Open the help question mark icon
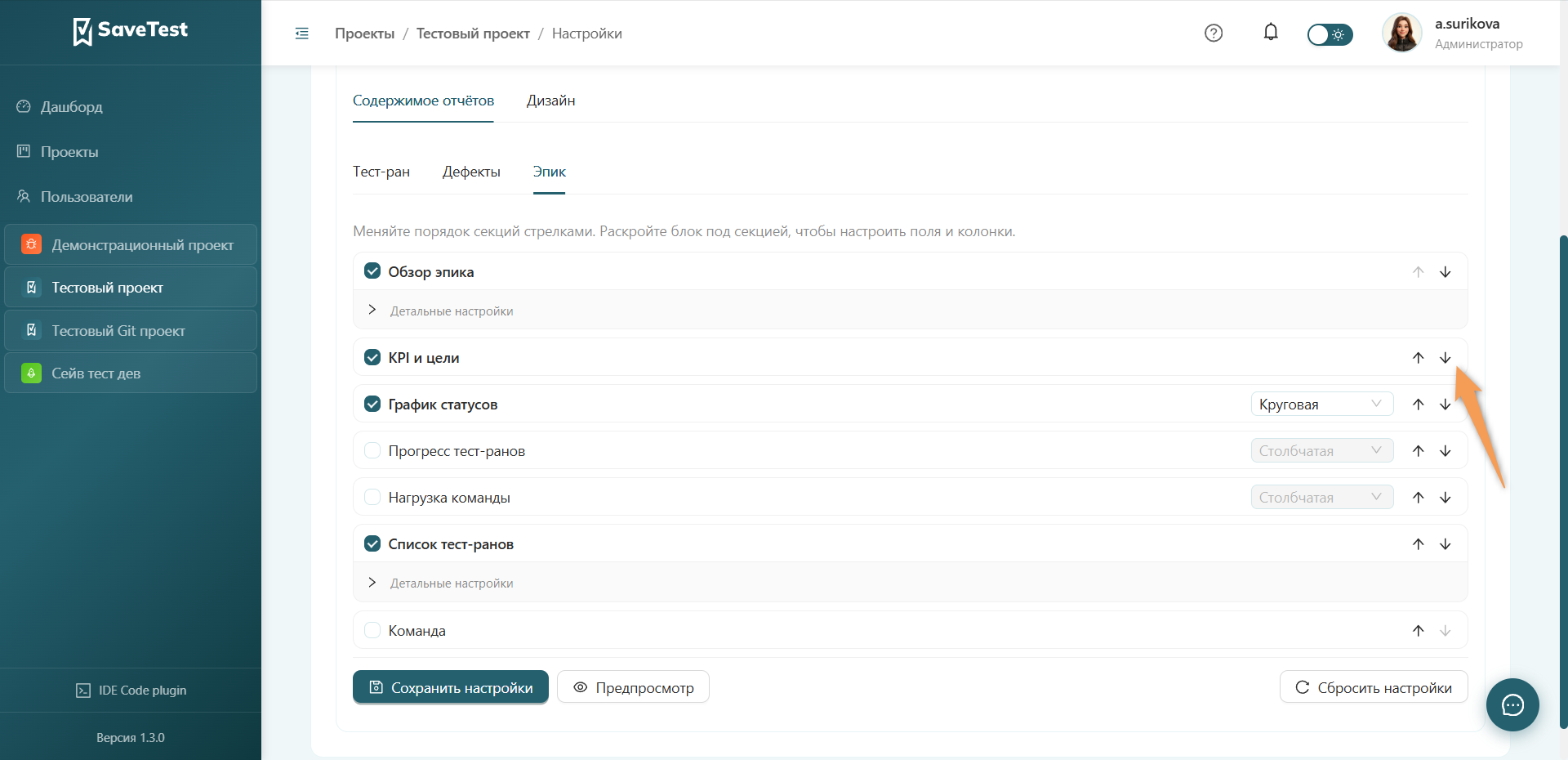Screen dimensions: 1568x760 pyautogui.click(x=1214, y=34)
